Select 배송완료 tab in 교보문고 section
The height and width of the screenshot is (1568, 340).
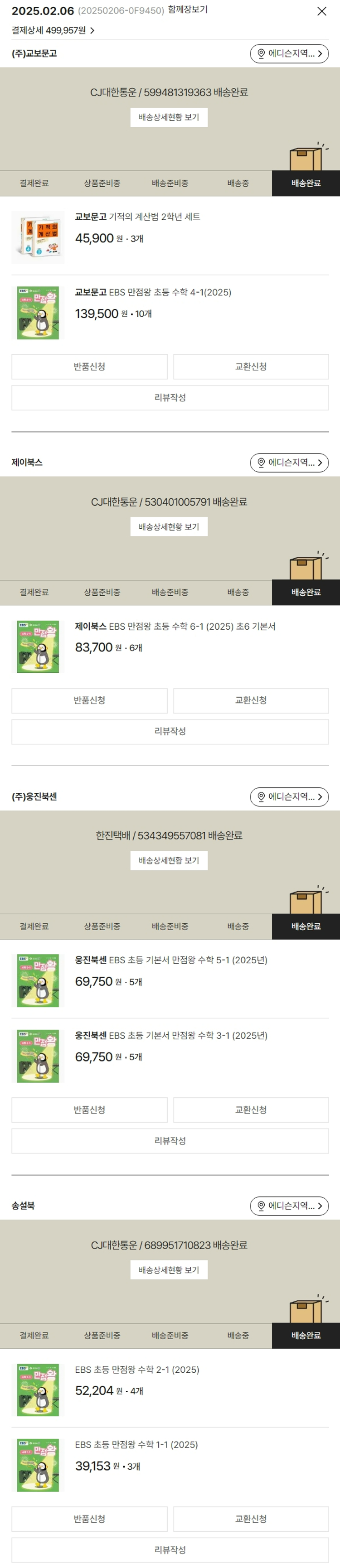[306, 183]
